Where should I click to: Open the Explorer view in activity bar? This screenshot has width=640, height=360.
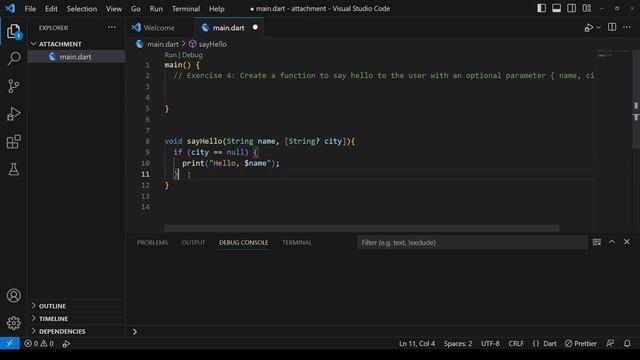(x=13, y=31)
